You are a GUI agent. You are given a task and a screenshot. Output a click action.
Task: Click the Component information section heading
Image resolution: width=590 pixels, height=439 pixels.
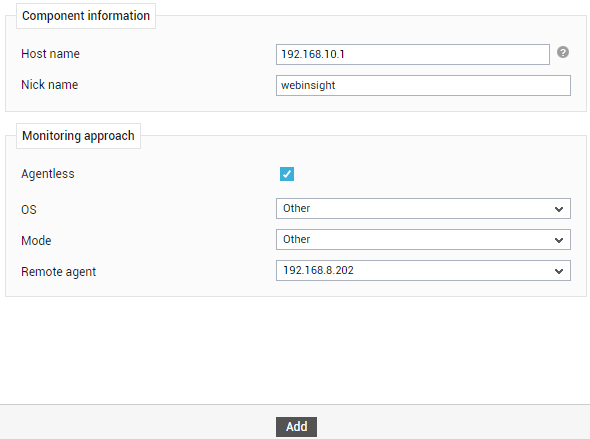(86, 16)
